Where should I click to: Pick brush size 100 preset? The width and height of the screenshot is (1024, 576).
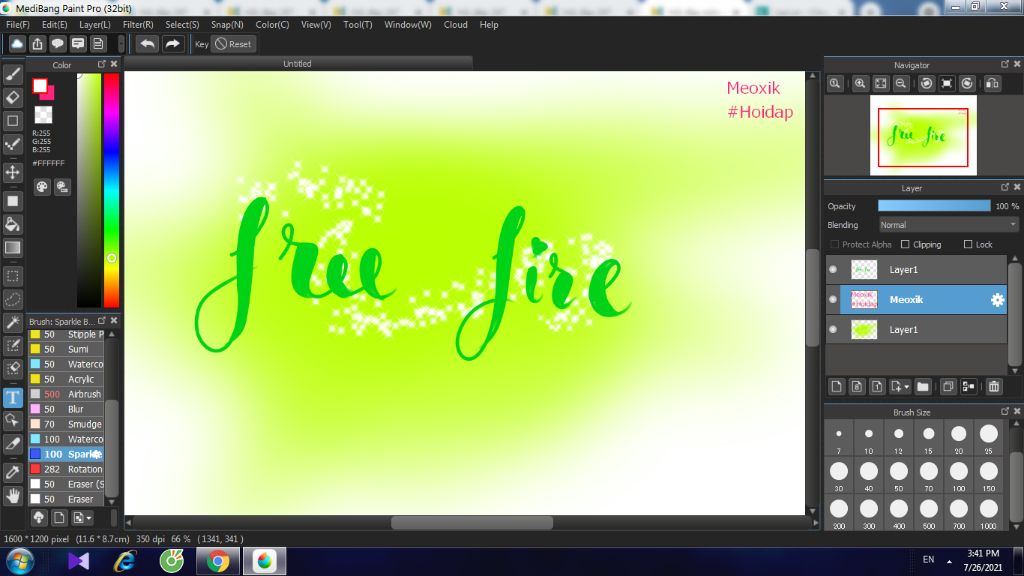pos(959,475)
